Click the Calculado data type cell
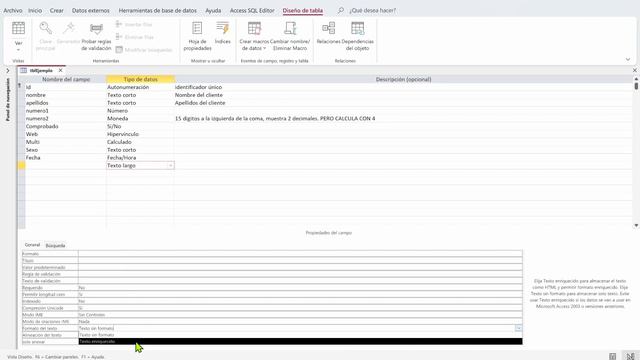Viewport: 640px width, 360px height. 140,142
